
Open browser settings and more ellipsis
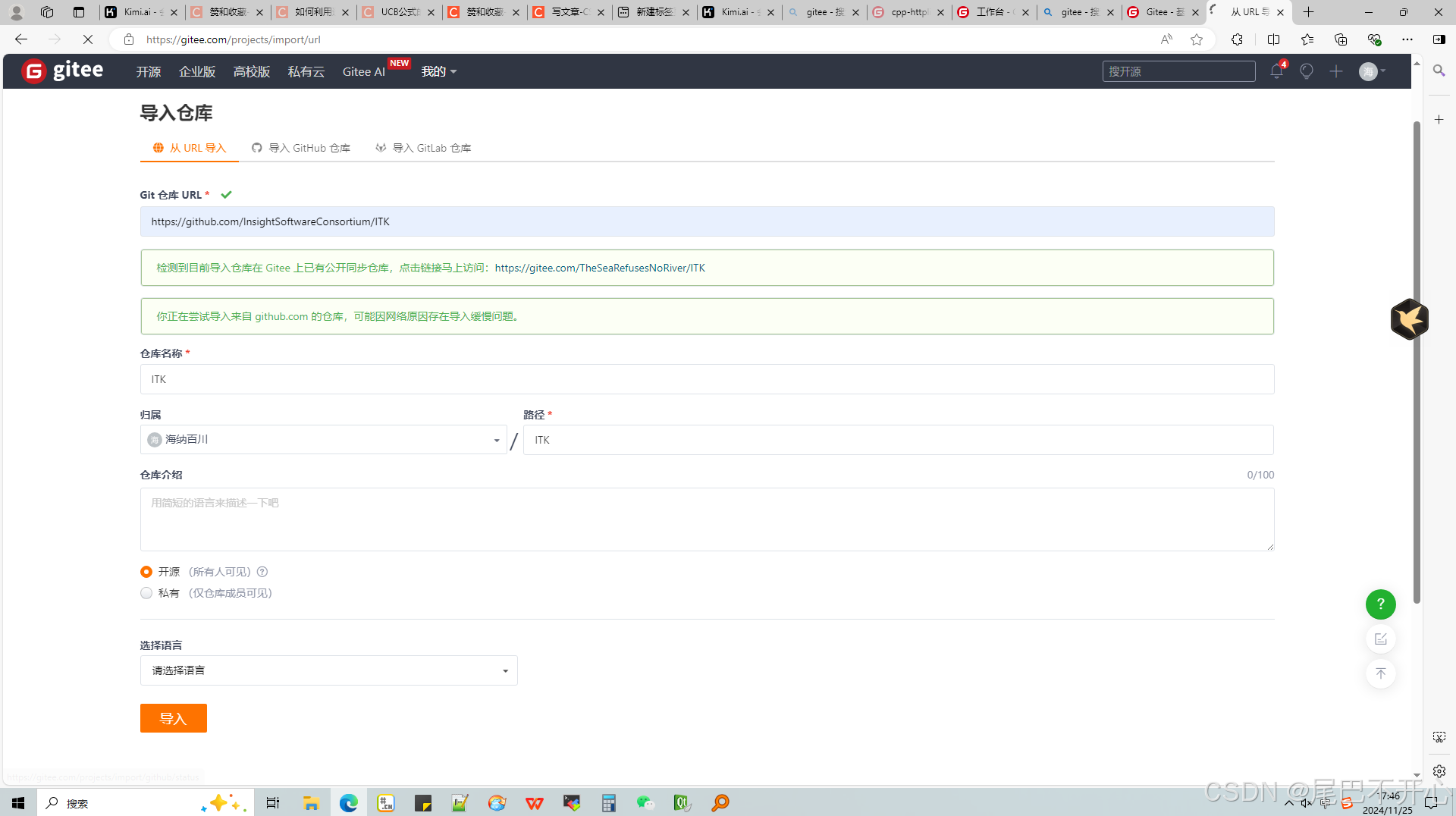tap(1407, 39)
